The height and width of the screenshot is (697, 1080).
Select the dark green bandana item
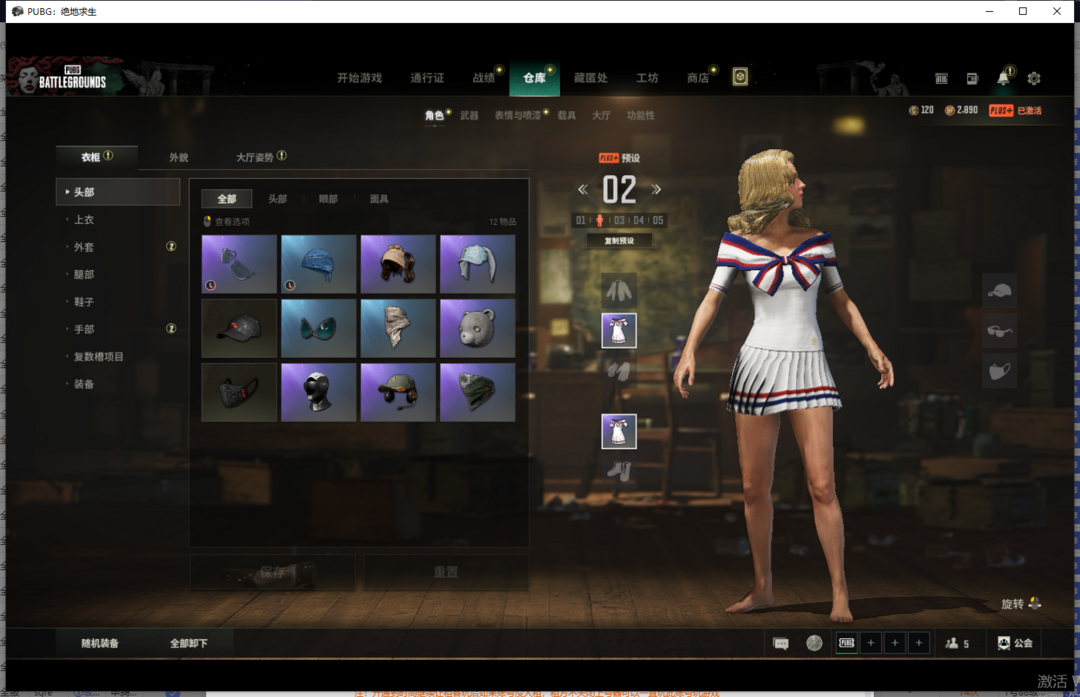point(477,392)
